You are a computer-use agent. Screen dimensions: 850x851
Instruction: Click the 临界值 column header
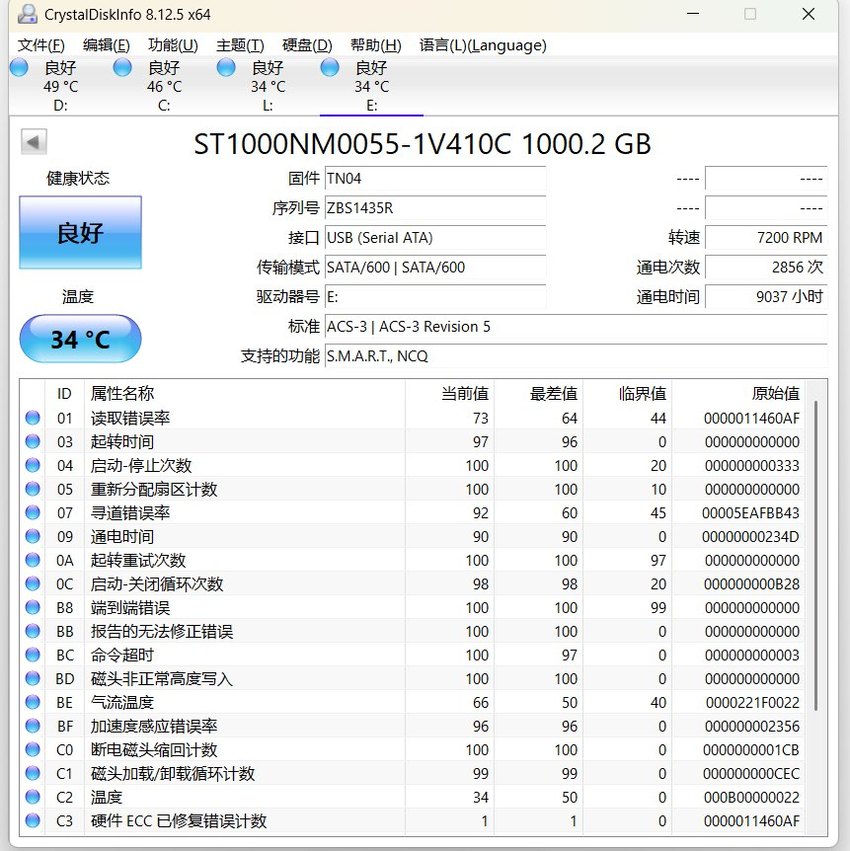627,393
